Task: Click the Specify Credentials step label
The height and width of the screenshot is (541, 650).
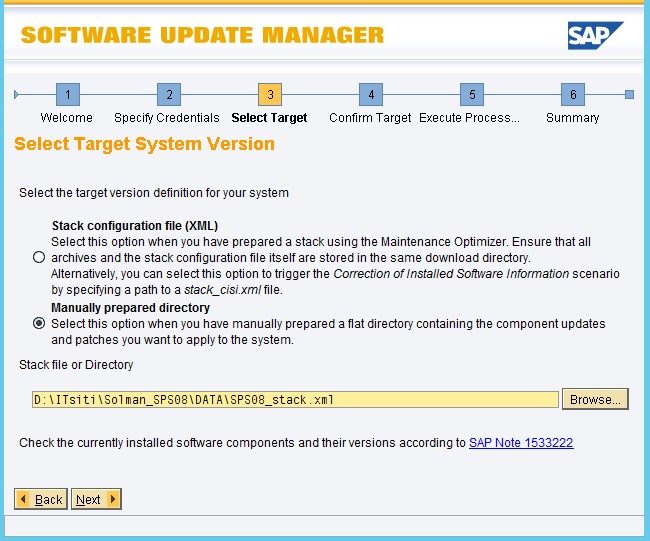Action: [x=167, y=118]
